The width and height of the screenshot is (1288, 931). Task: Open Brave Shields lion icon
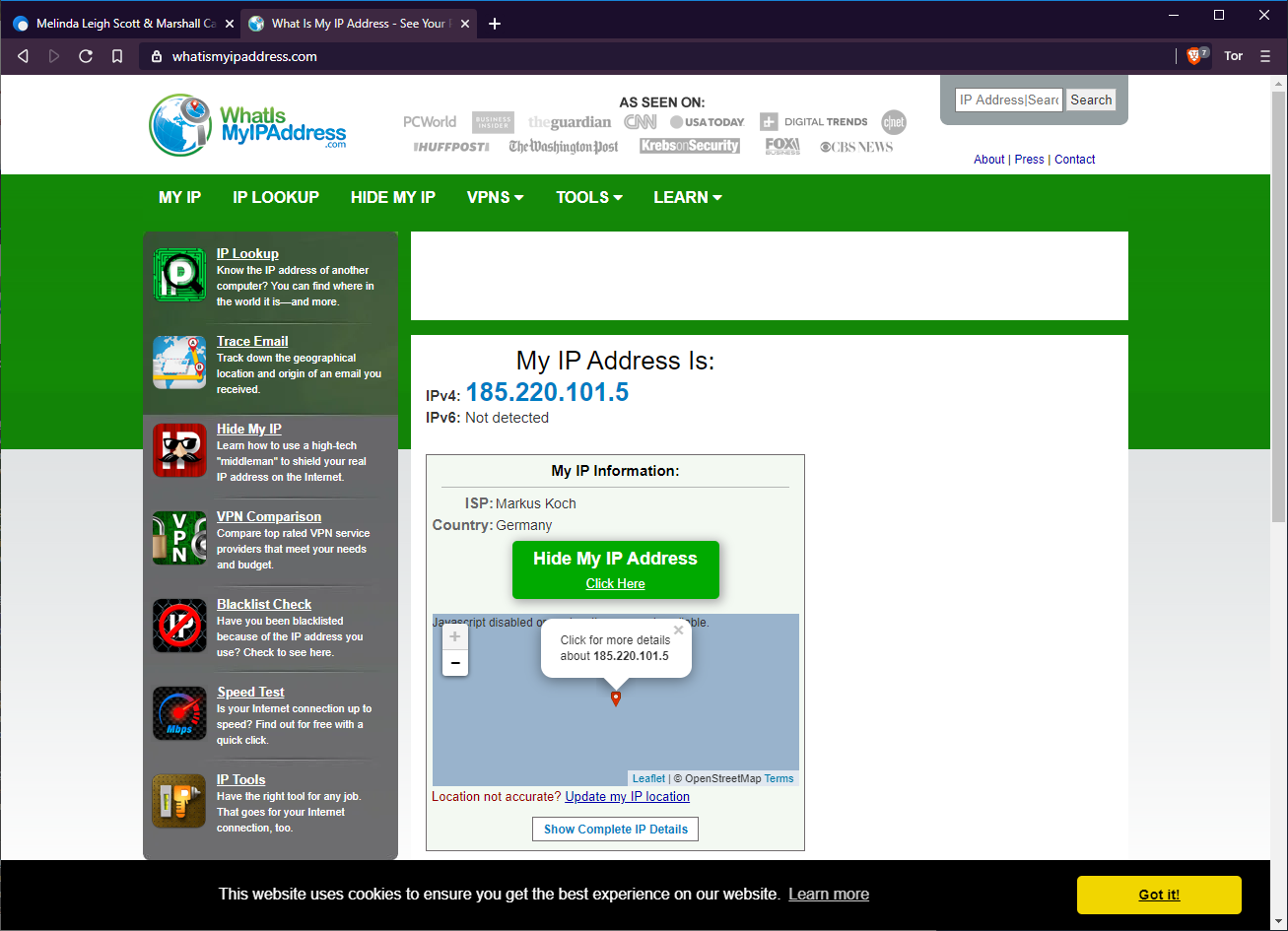tap(1196, 56)
